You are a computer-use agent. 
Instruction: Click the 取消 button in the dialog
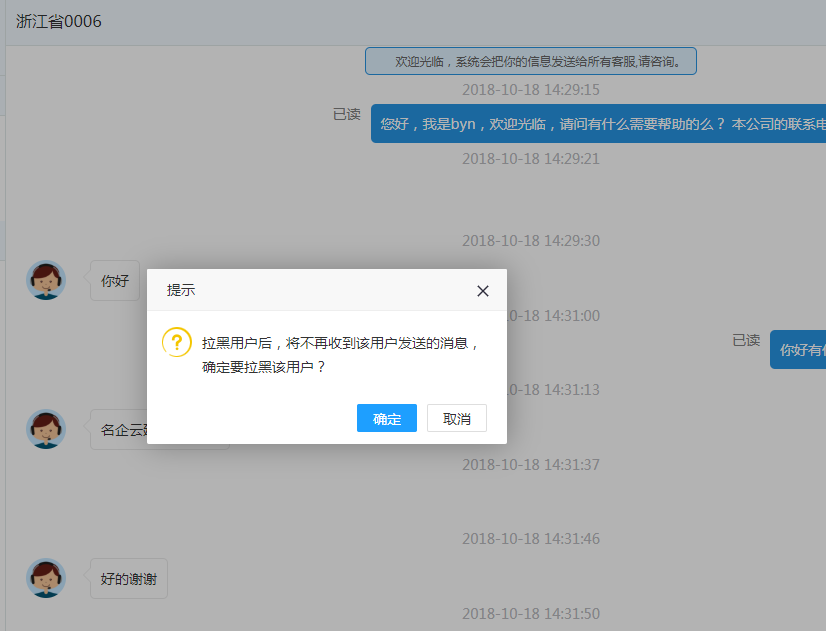[x=456, y=419]
